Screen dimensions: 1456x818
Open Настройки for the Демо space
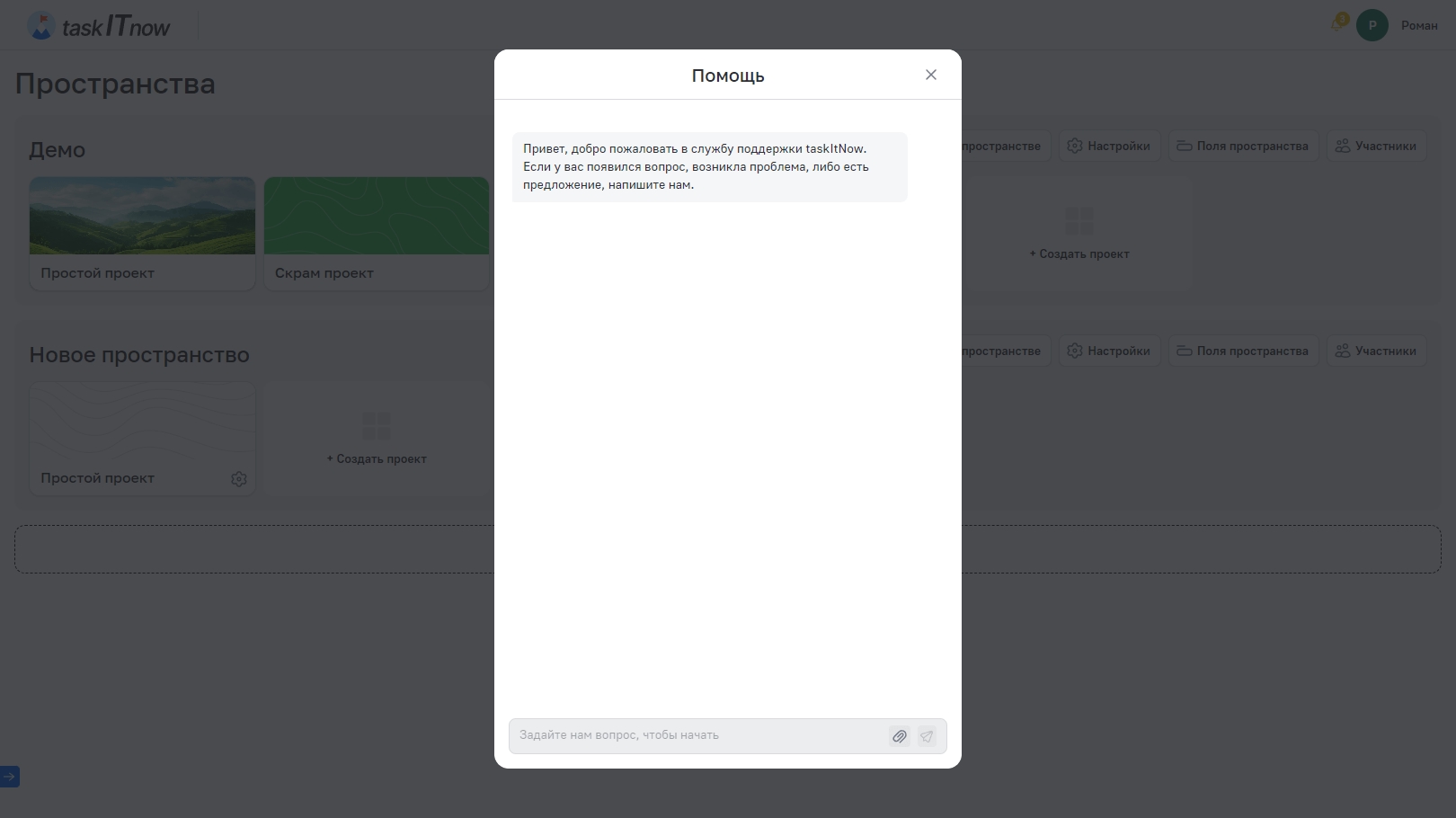[x=1108, y=147]
